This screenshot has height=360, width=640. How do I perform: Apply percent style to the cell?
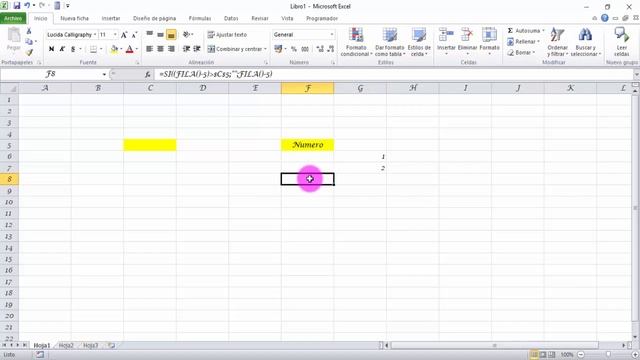click(294, 49)
